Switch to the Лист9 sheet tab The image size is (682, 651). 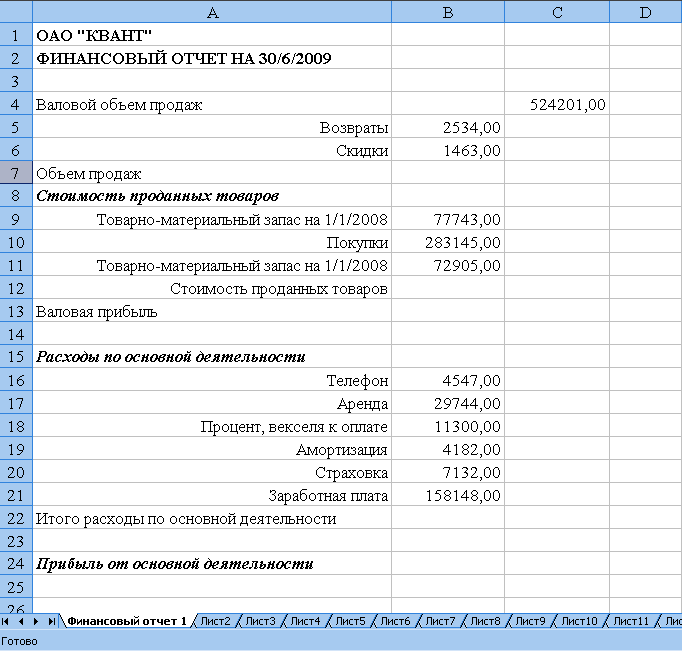(x=530, y=621)
